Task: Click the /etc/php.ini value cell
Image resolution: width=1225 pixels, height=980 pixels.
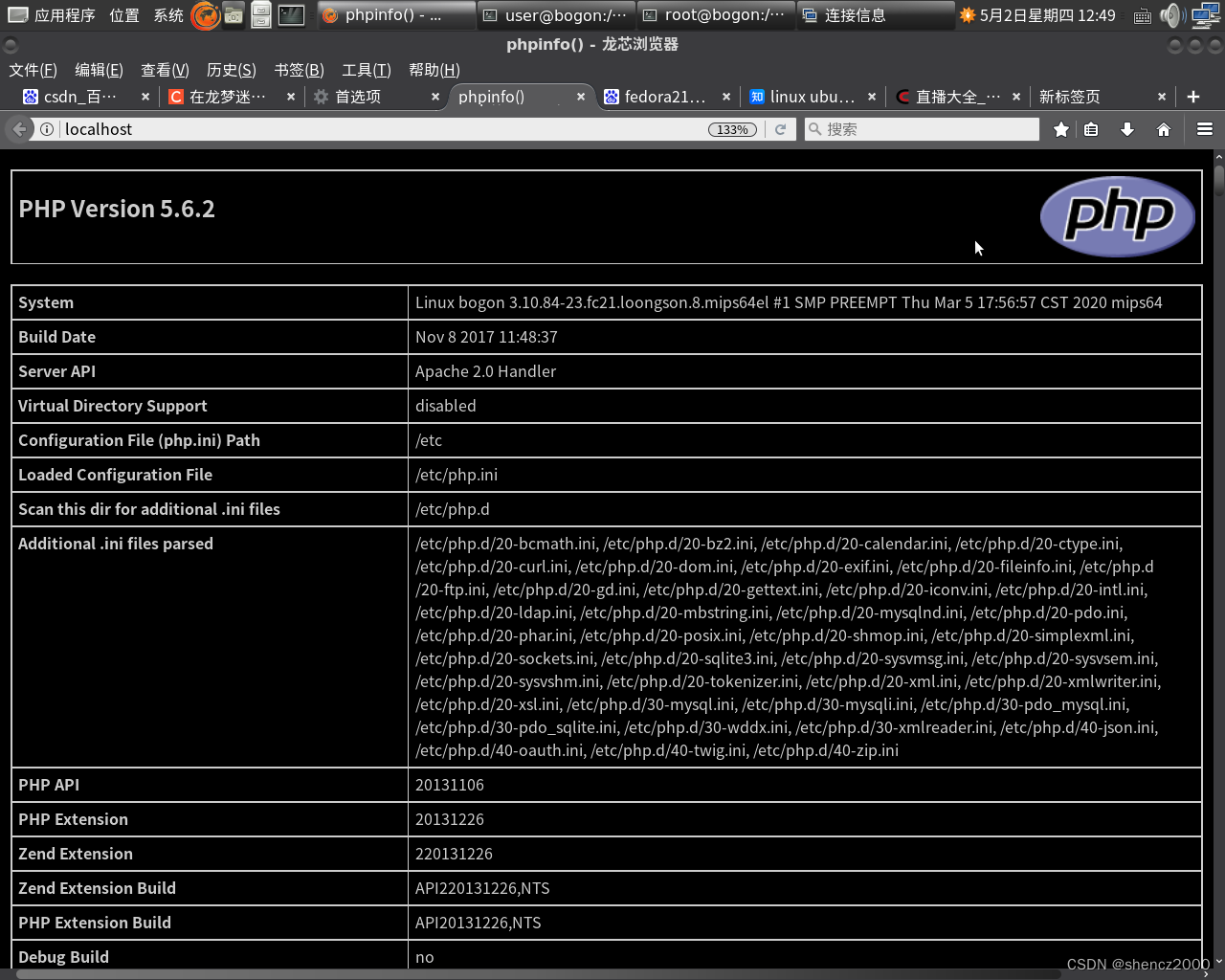Action: click(x=804, y=475)
